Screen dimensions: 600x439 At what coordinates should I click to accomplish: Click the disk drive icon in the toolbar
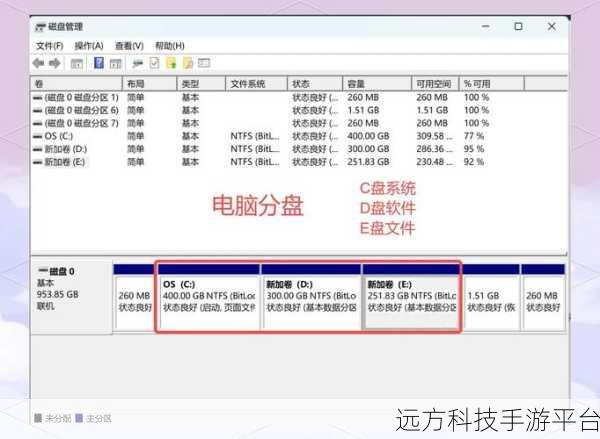coord(137,64)
